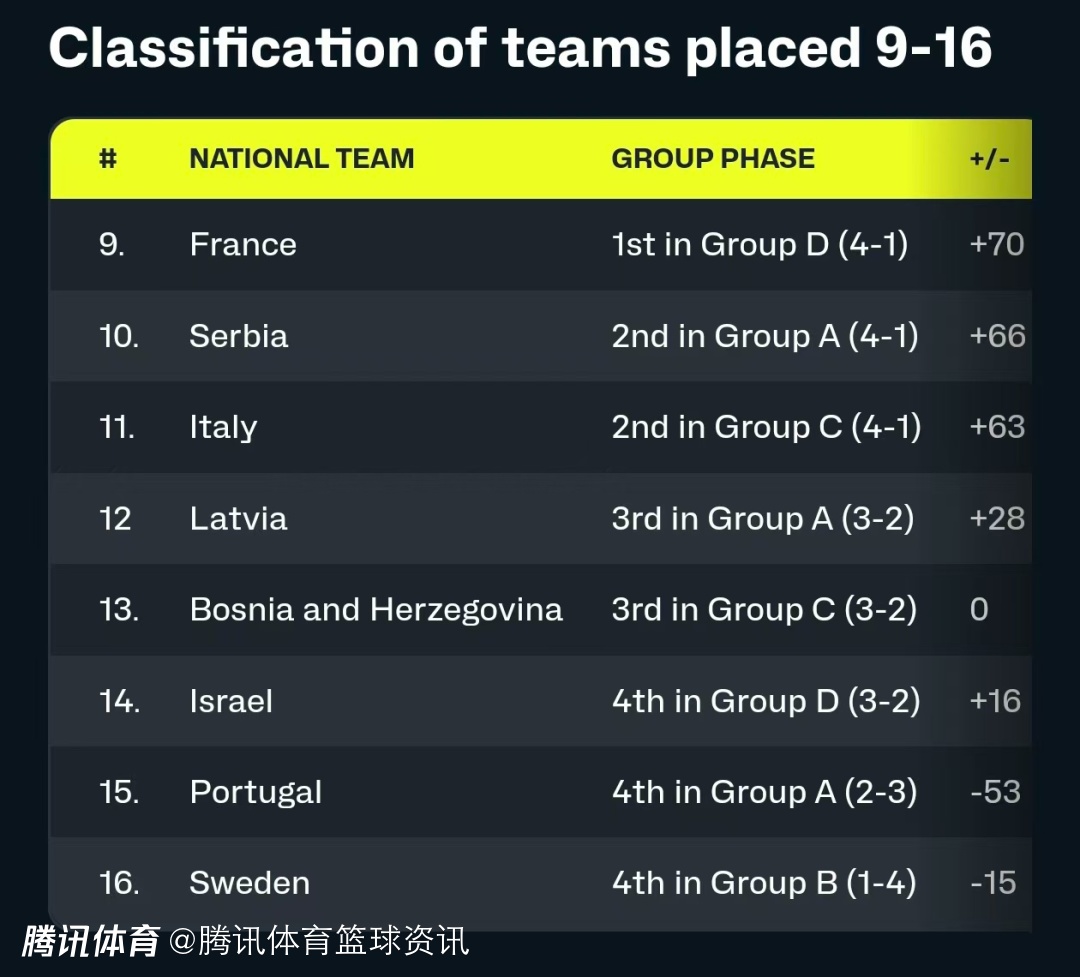Click Portugal's -53 point differential
1080x977 pixels.
coord(995,792)
